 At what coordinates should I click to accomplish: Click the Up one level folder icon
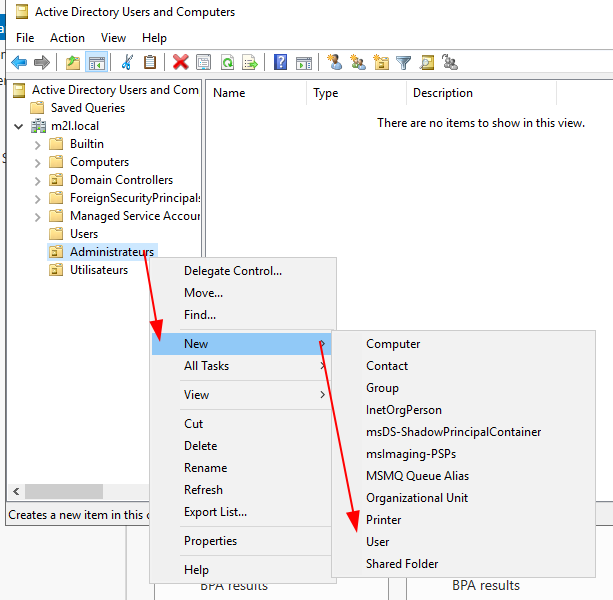point(73,62)
